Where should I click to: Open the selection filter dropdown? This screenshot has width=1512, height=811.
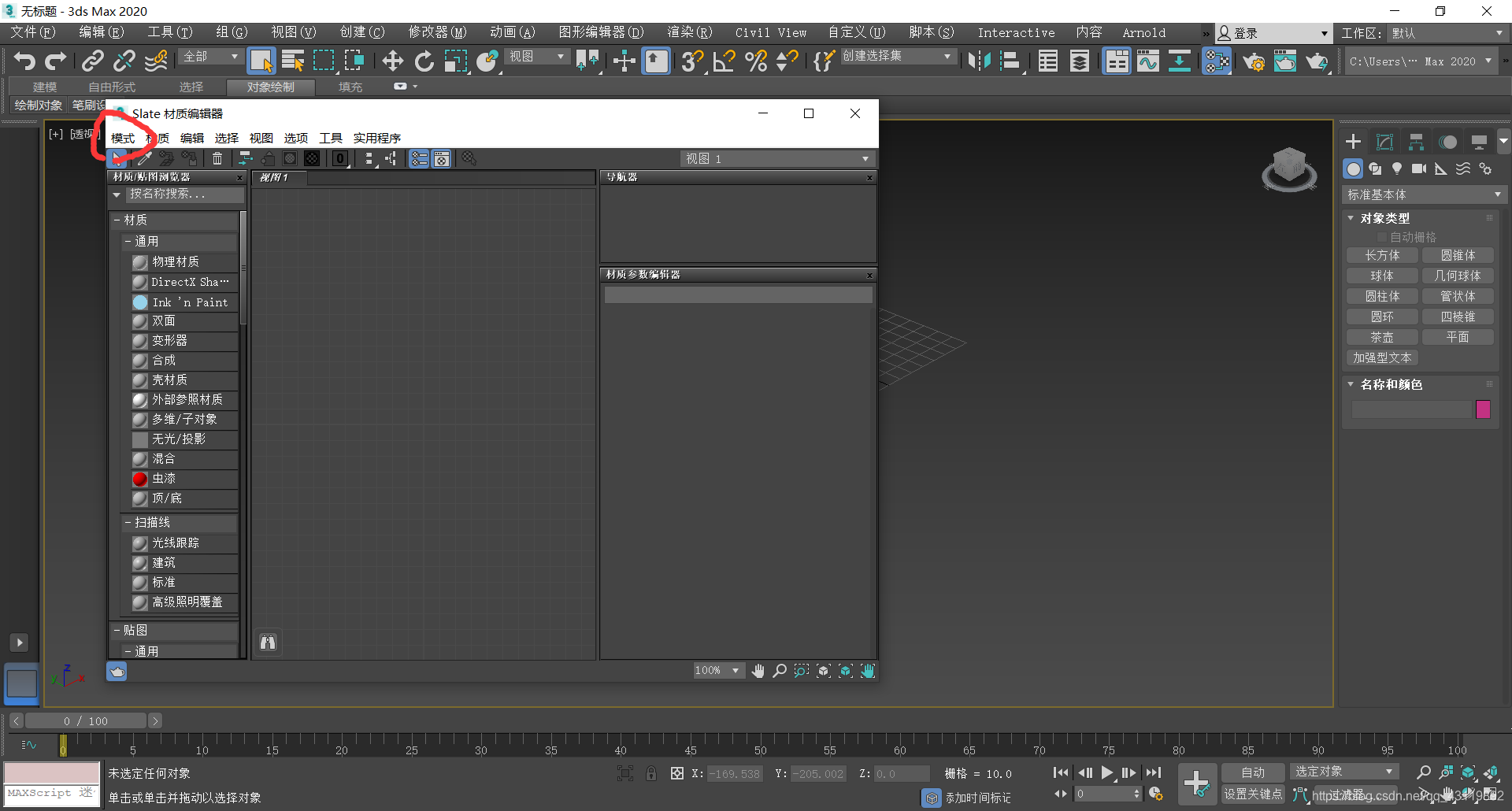pos(212,57)
